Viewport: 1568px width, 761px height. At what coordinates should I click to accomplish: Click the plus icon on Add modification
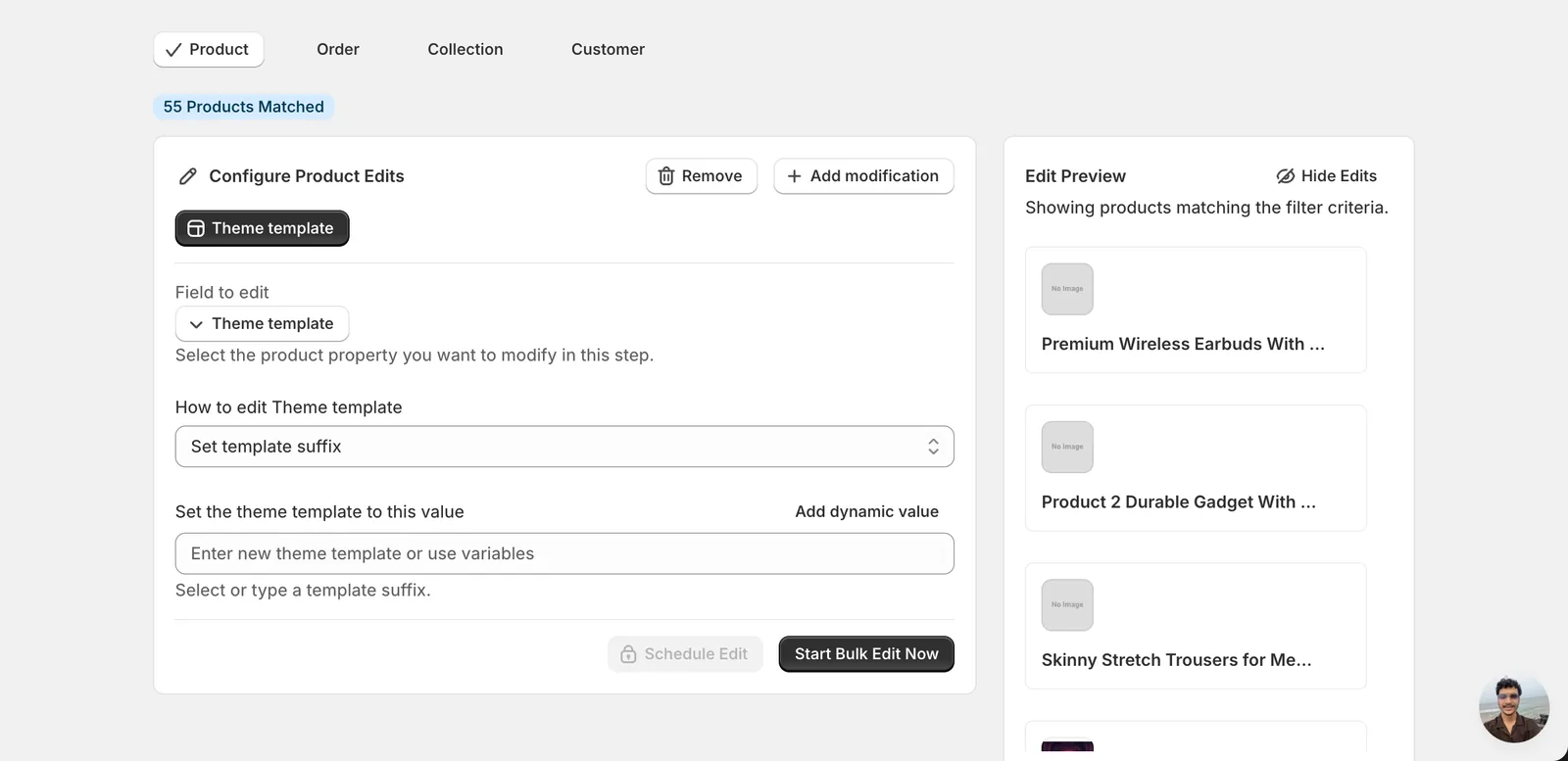click(x=795, y=176)
